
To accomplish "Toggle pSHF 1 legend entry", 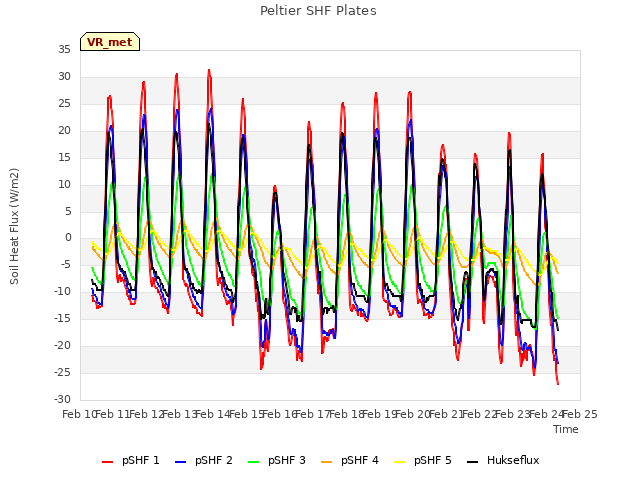I will pyautogui.click(x=131, y=460).
